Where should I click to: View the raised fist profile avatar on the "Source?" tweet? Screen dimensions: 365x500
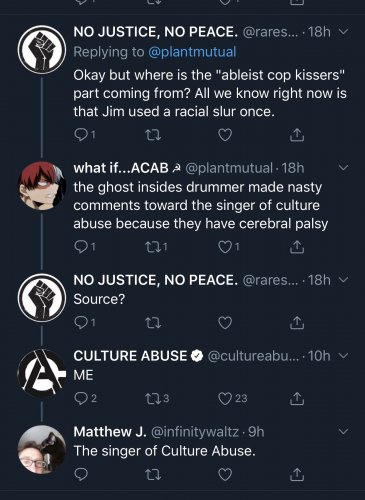click(42, 297)
